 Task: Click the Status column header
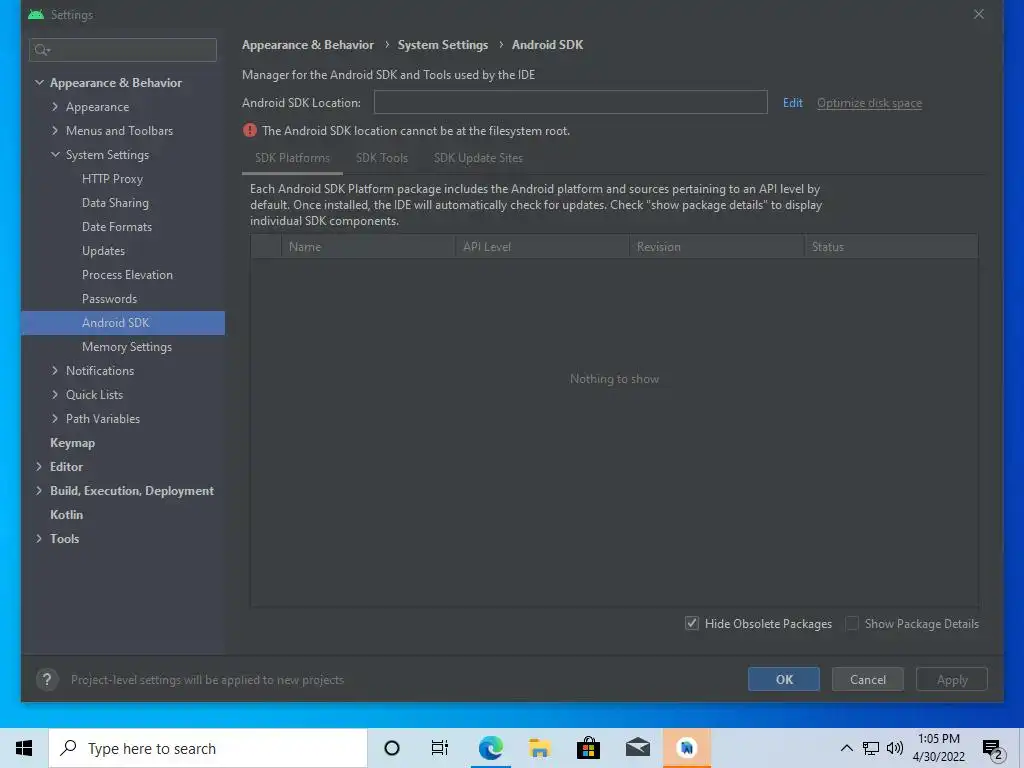(891, 247)
